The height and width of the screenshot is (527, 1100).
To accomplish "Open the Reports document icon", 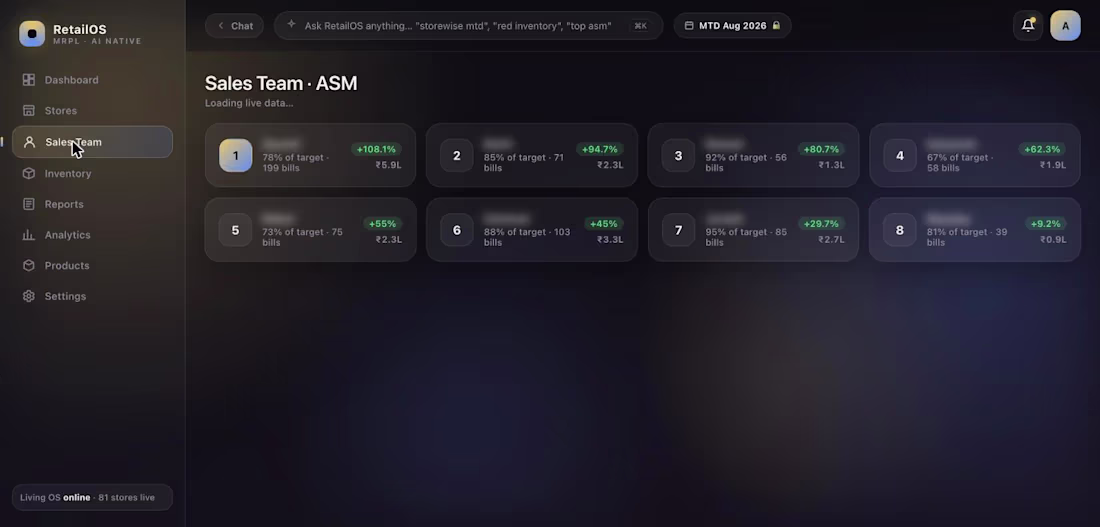I will pyautogui.click(x=29, y=204).
